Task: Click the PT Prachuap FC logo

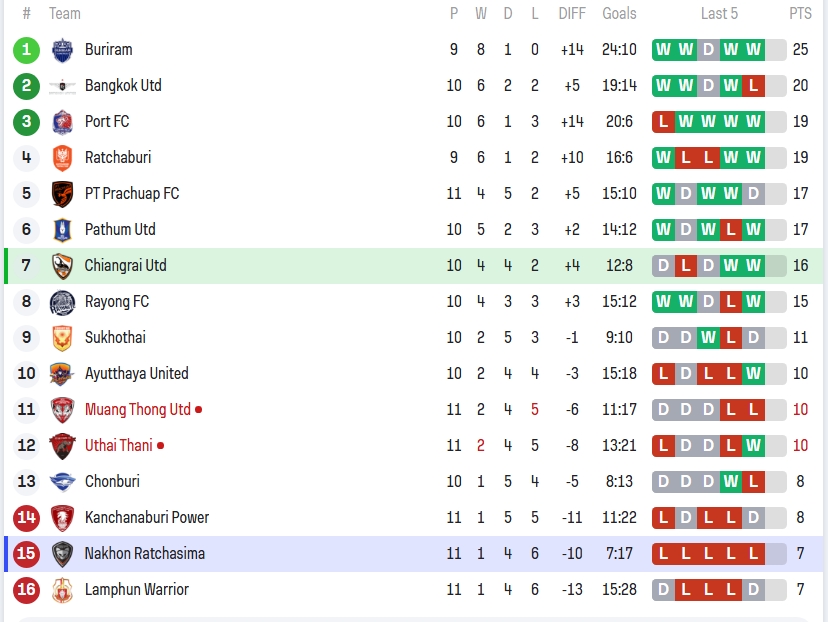Action: click(62, 194)
